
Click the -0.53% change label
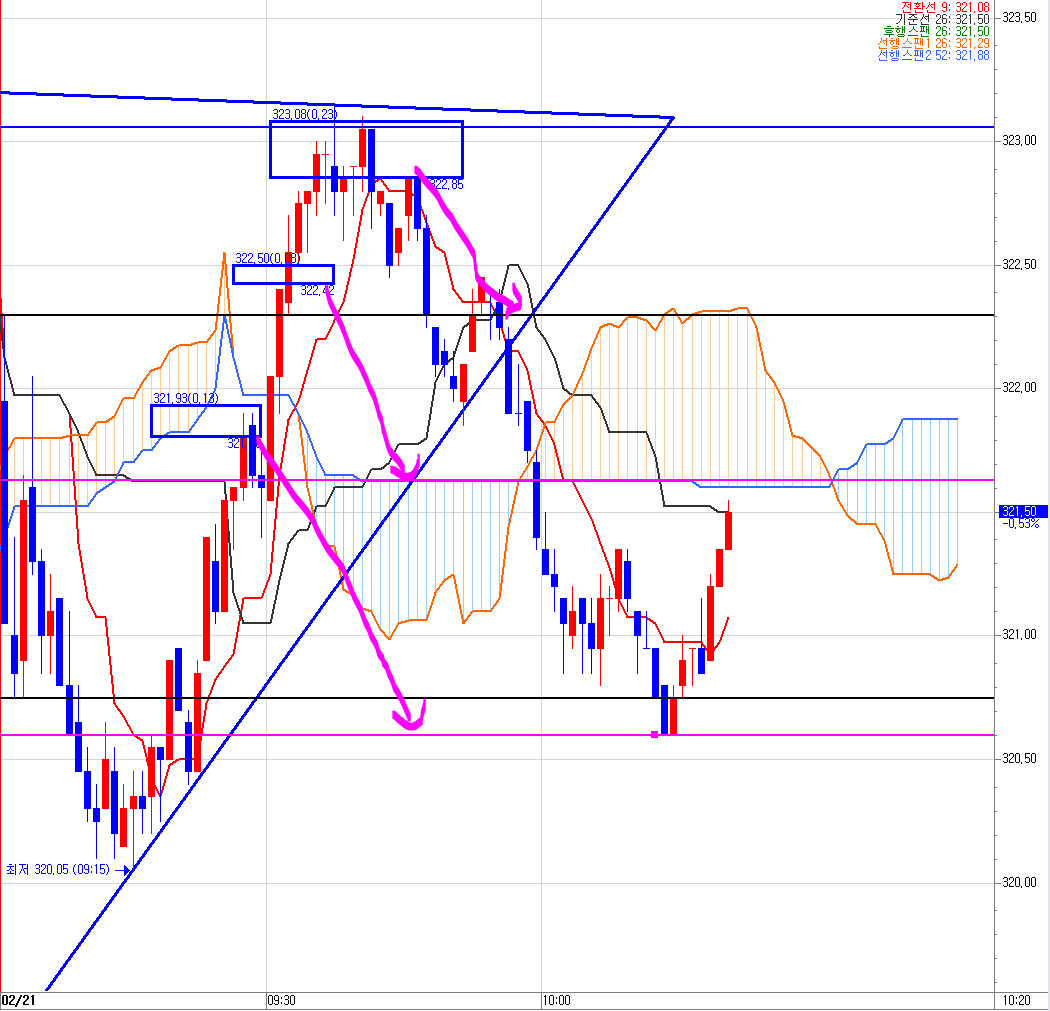1021,524
